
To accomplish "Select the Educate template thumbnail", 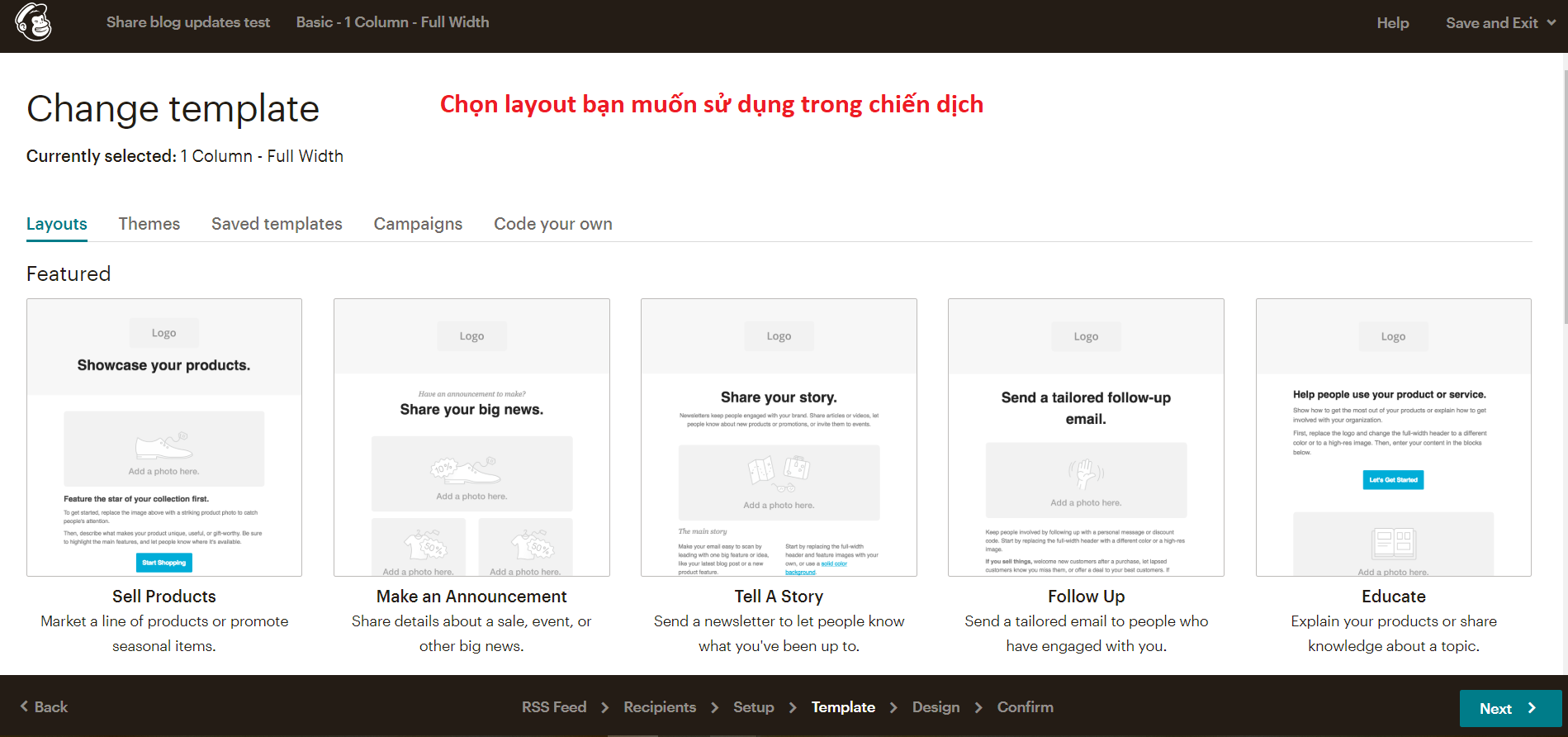I will [x=1393, y=437].
